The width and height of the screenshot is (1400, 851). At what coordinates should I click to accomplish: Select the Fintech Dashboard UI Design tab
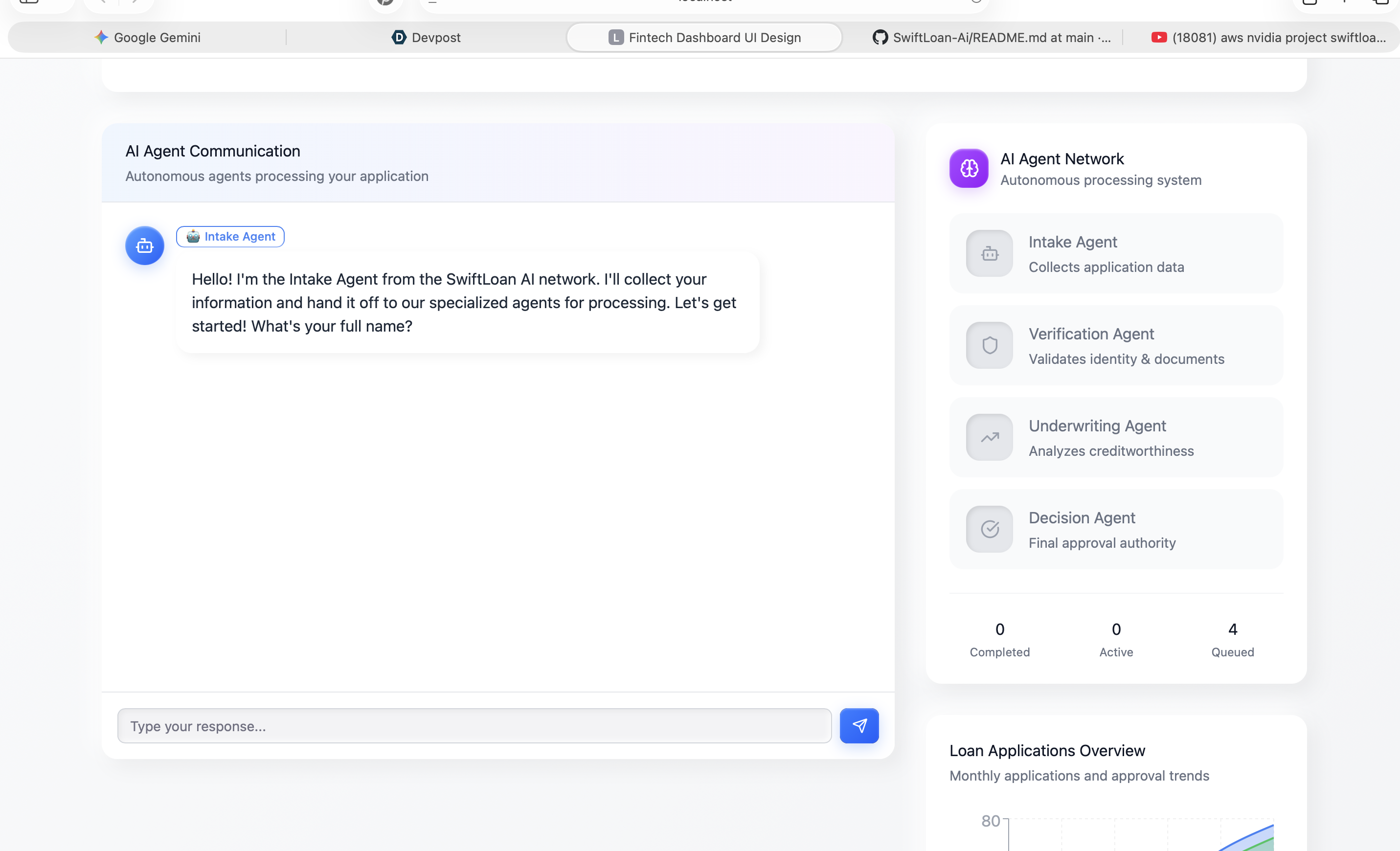tap(704, 38)
